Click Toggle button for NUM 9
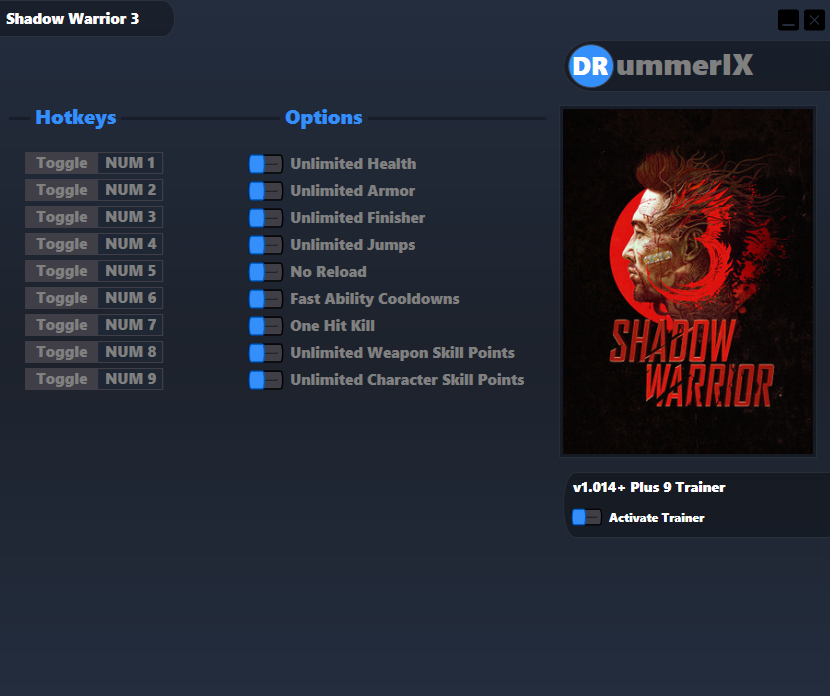This screenshot has width=830, height=696. coord(61,379)
